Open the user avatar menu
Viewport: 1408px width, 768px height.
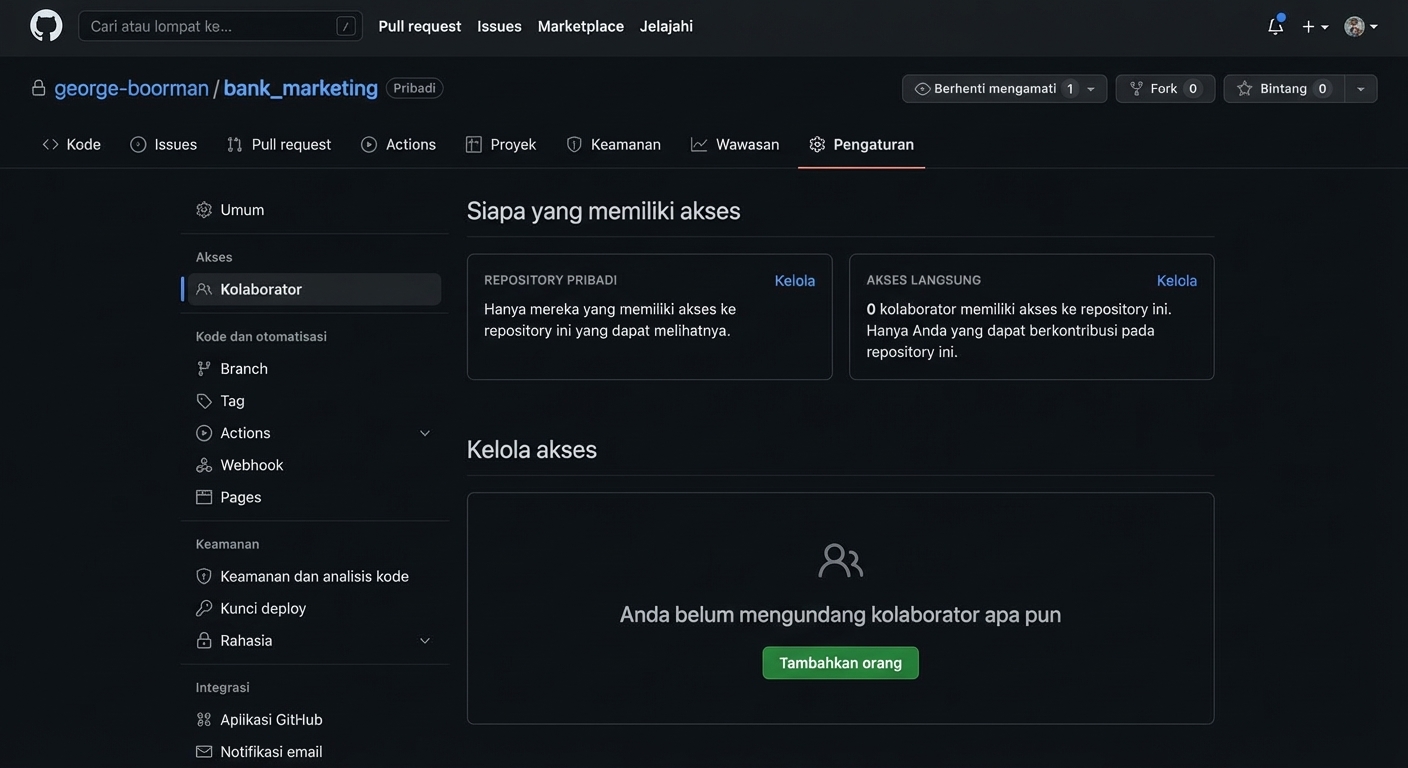coord(1361,26)
